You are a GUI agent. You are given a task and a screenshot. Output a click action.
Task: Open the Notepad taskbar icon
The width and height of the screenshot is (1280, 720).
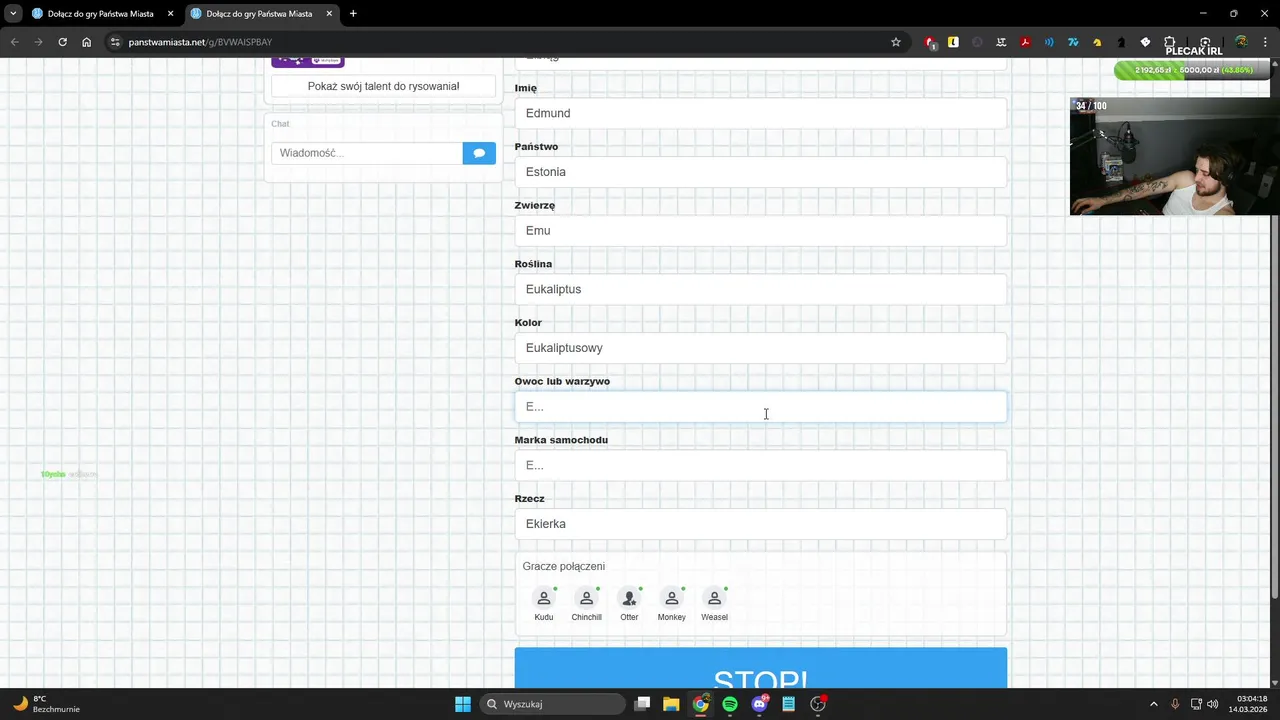click(x=789, y=704)
